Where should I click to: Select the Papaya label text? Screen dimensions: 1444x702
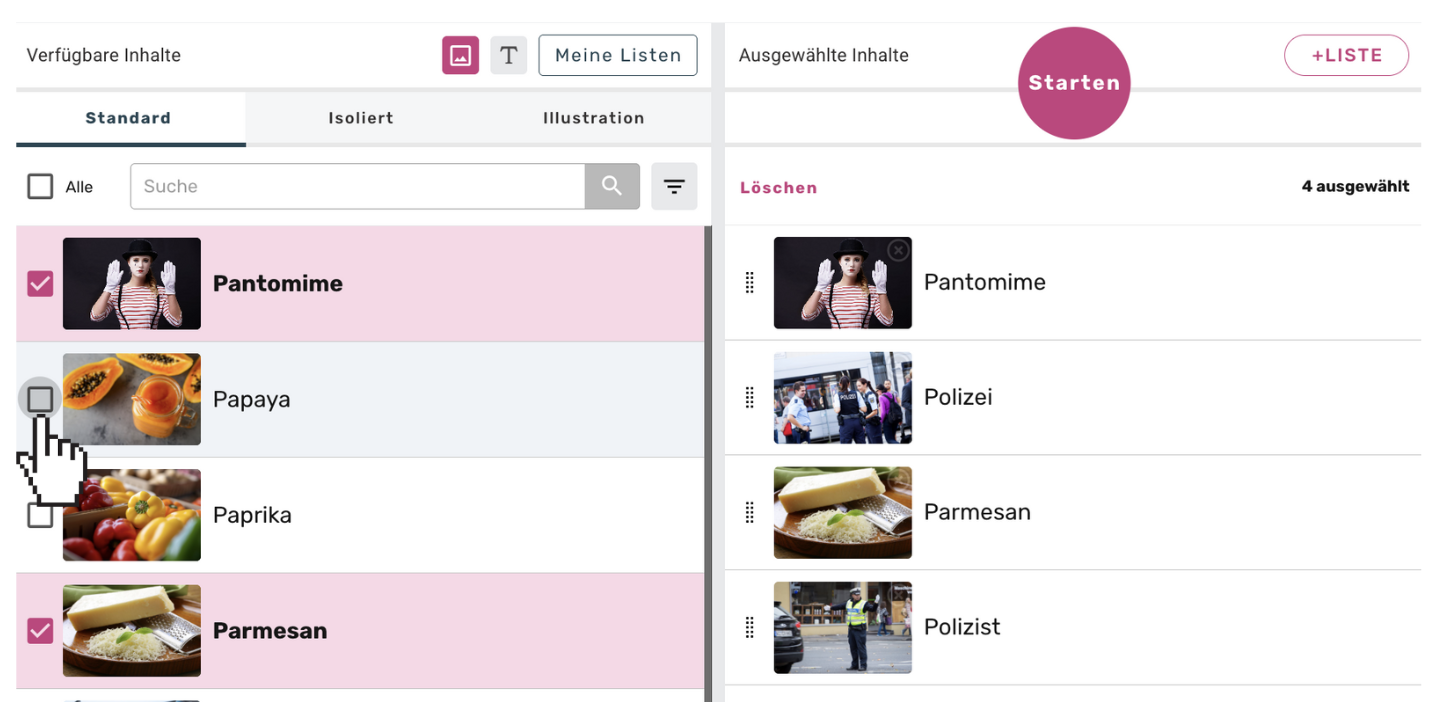(252, 400)
